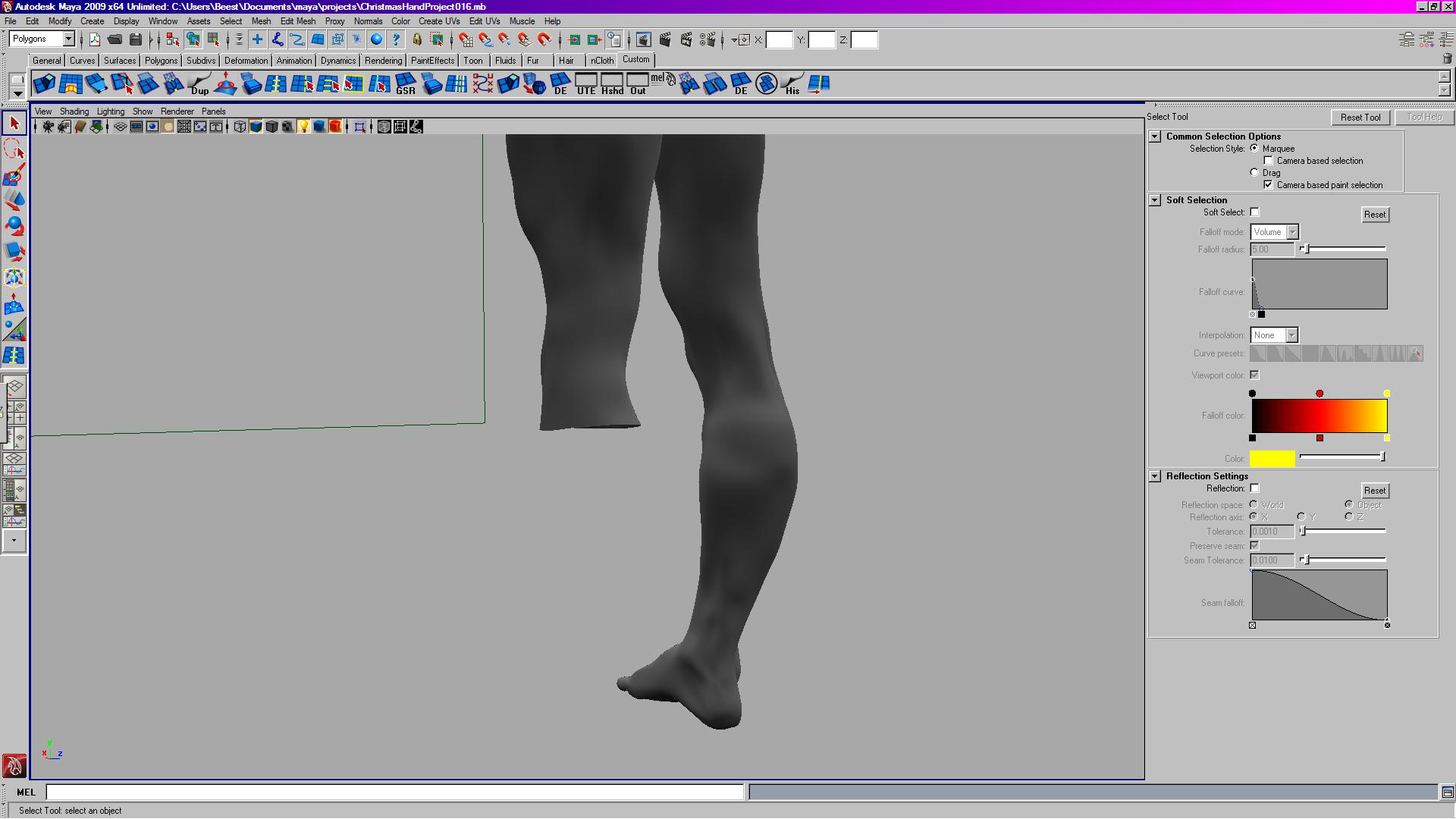Image resolution: width=1456 pixels, height=819 pixels.
Task: Open the Falloff mode Volume dropdown
Action: pos(1275,232)
